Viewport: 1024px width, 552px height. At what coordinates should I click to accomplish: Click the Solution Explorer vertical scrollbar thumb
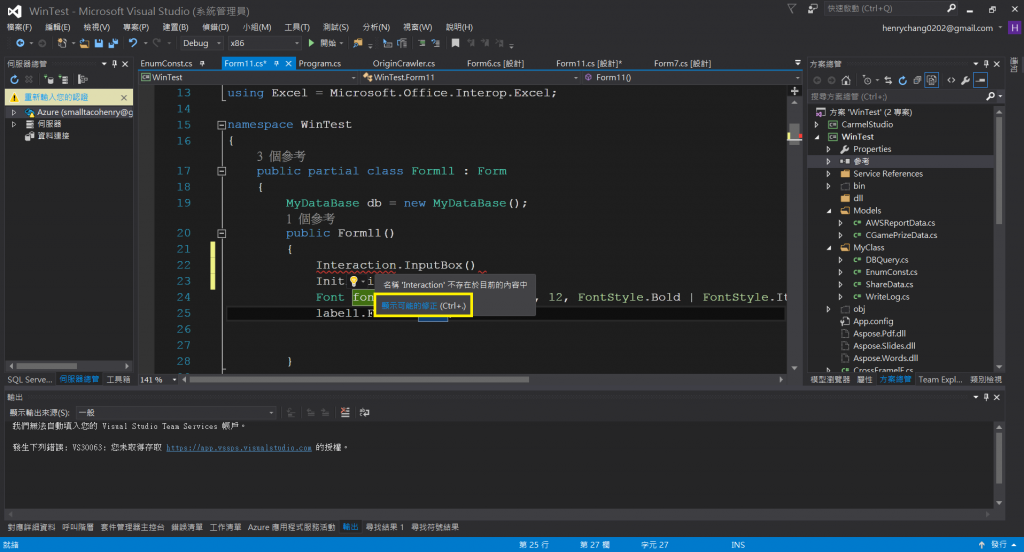(999, 170)
